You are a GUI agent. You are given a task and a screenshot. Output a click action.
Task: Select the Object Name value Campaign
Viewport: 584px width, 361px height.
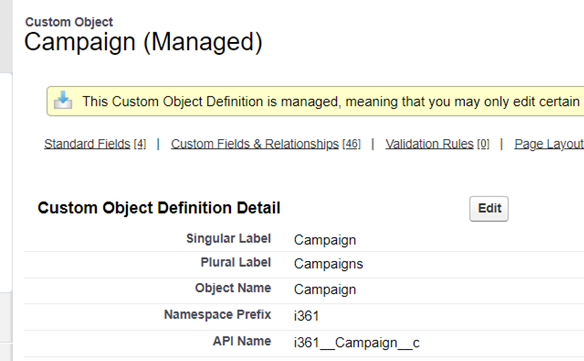pyautogui.click(x=325, y=290)
